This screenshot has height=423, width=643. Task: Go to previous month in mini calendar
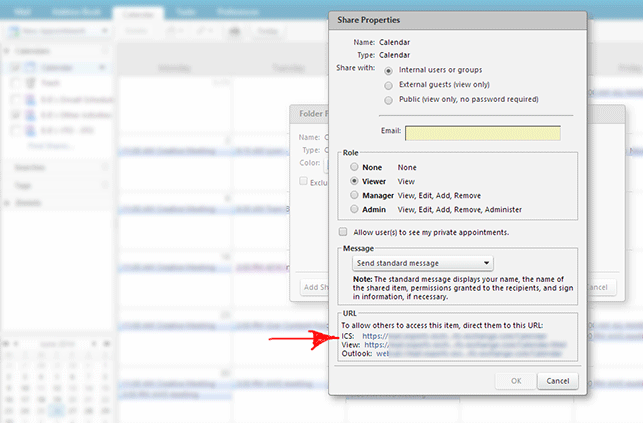tap(16, 343)
